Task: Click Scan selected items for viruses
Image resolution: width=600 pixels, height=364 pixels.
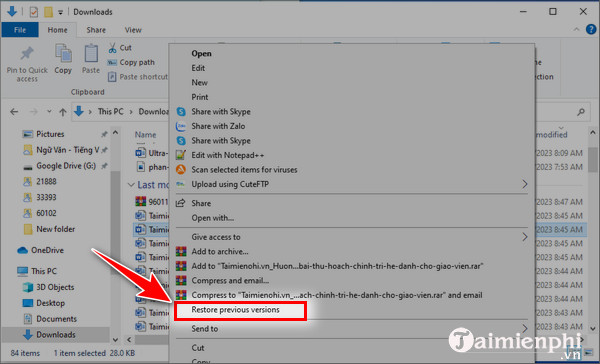Action: (244, 170)
